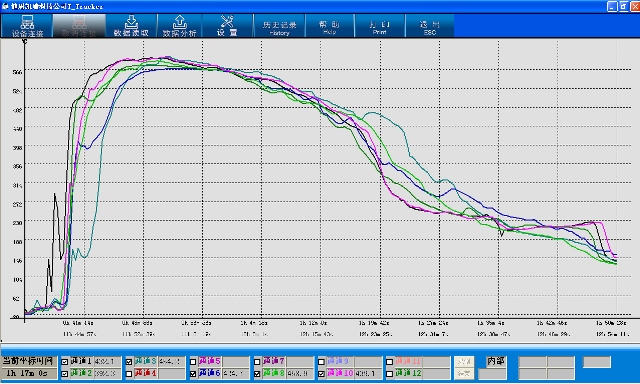Select the 内部 internal label box
640x384 pixels.
coord(496,361)
